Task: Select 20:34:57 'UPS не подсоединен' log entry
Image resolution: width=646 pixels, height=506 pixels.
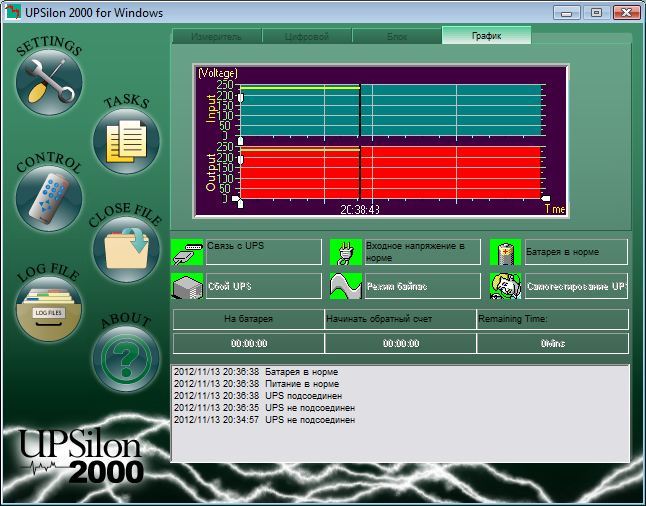Action: tap(264, 419)
